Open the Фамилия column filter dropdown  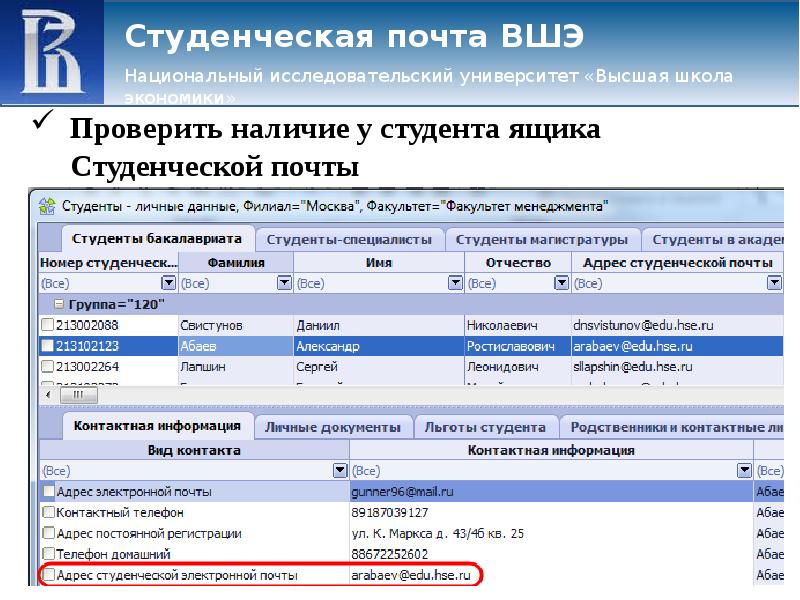pos(284,283)
